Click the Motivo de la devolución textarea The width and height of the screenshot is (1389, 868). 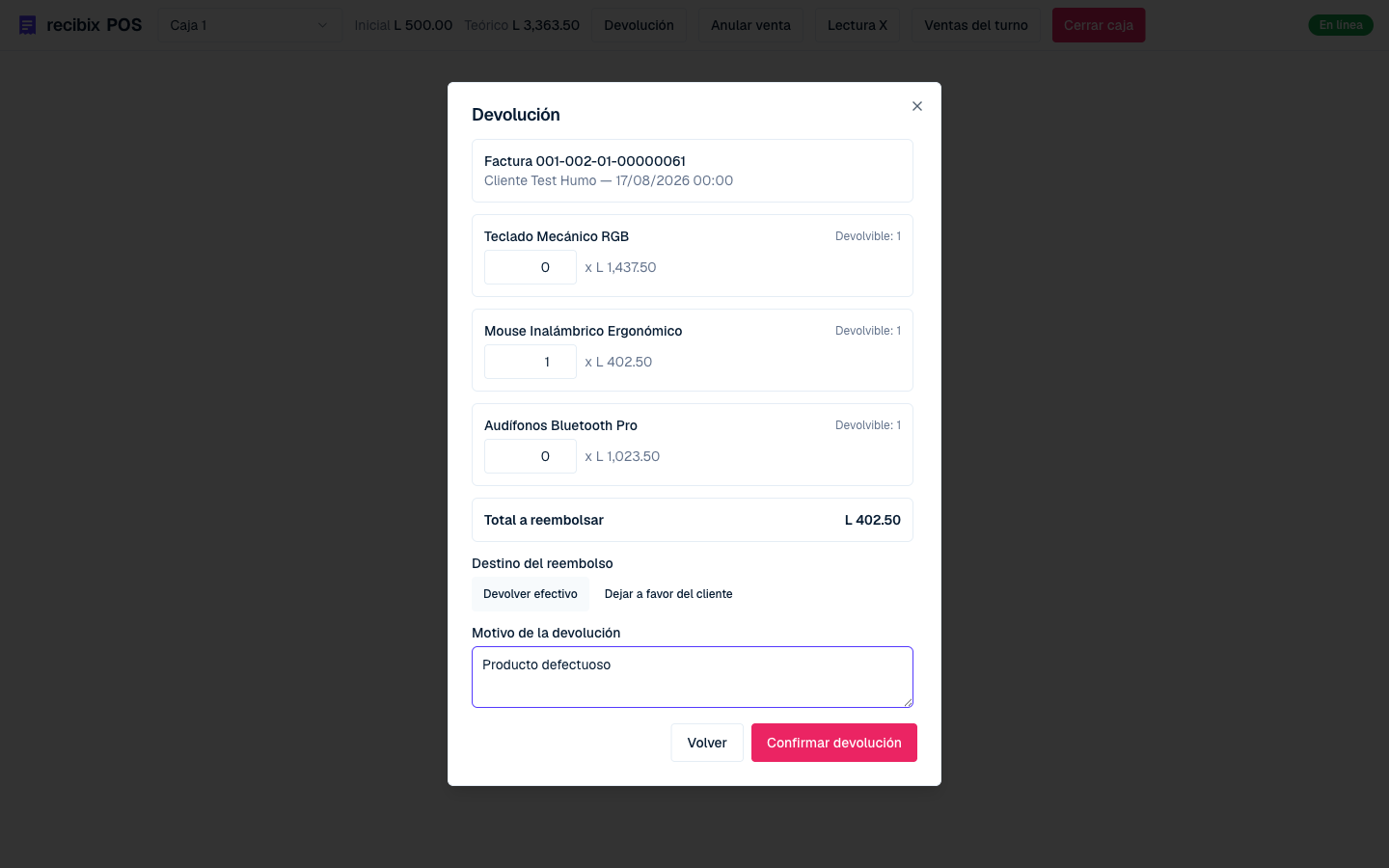[x=693, y=677]
